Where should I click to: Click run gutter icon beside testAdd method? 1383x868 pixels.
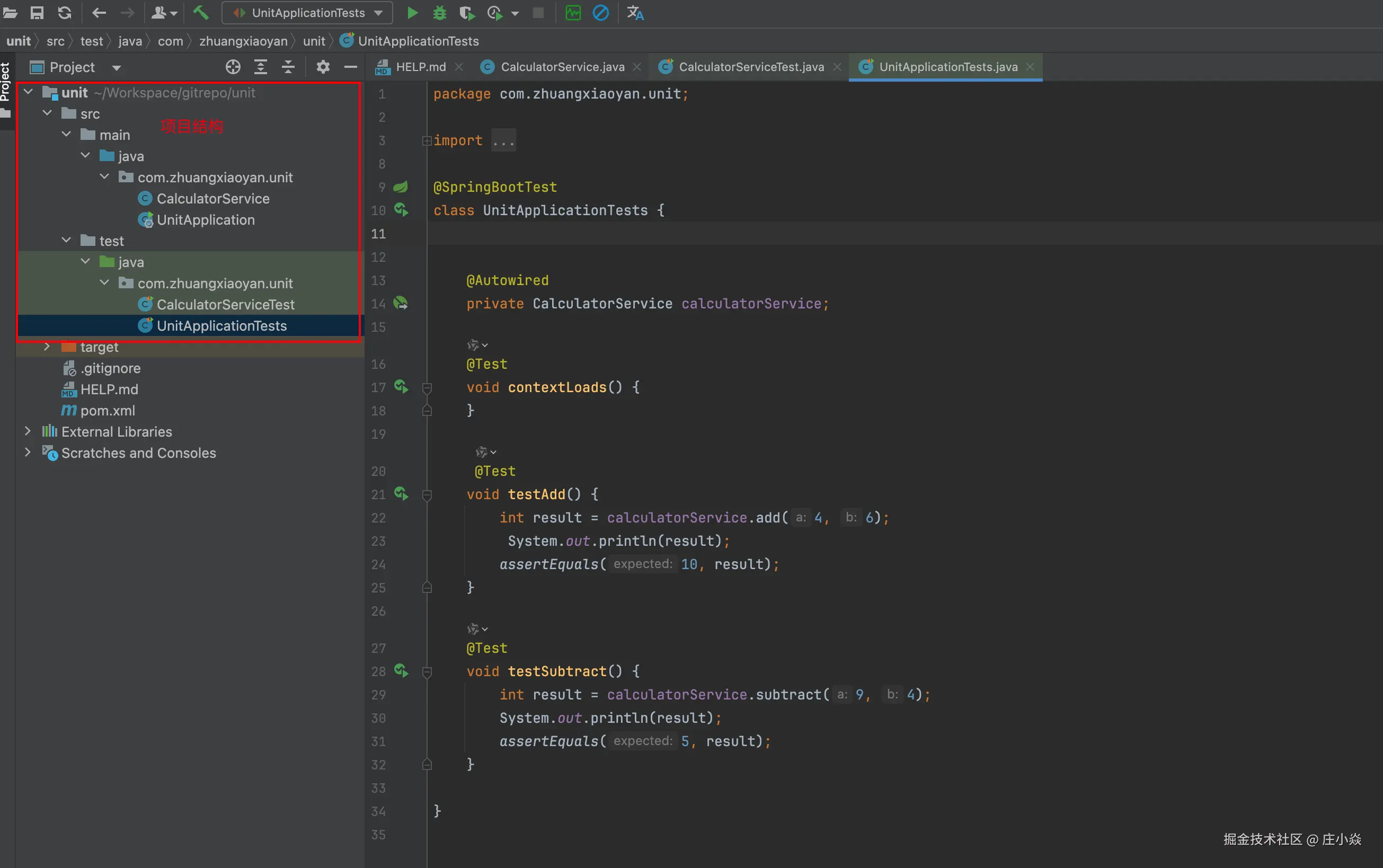(401, 494)
